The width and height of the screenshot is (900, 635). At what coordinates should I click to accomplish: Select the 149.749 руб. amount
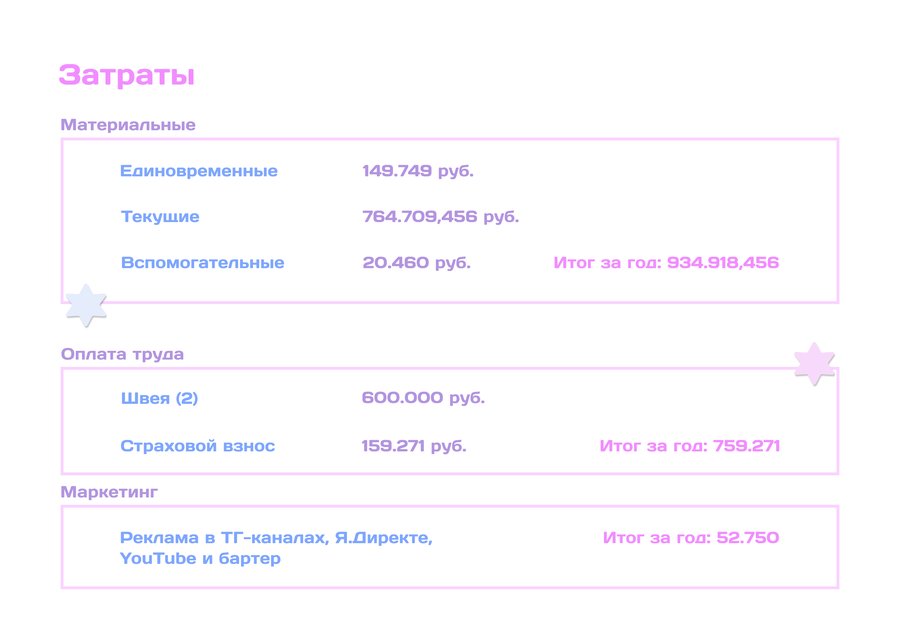click(417, 171)
